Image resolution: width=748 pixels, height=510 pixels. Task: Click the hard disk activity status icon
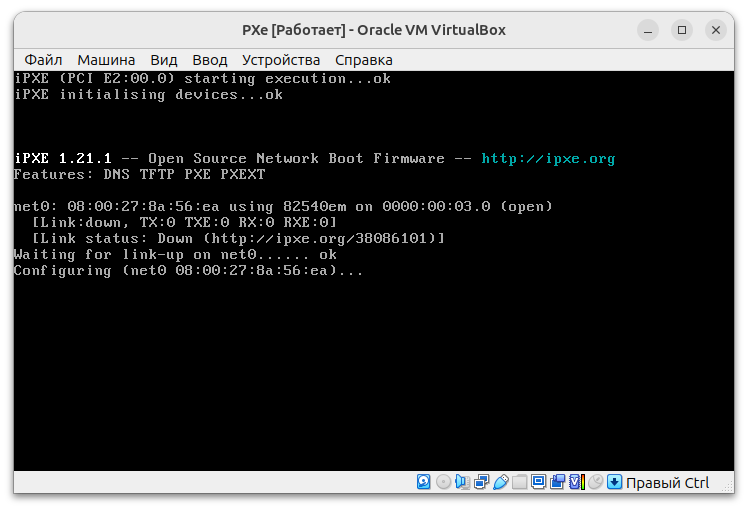pyautogui.click(x=424, y=482)
